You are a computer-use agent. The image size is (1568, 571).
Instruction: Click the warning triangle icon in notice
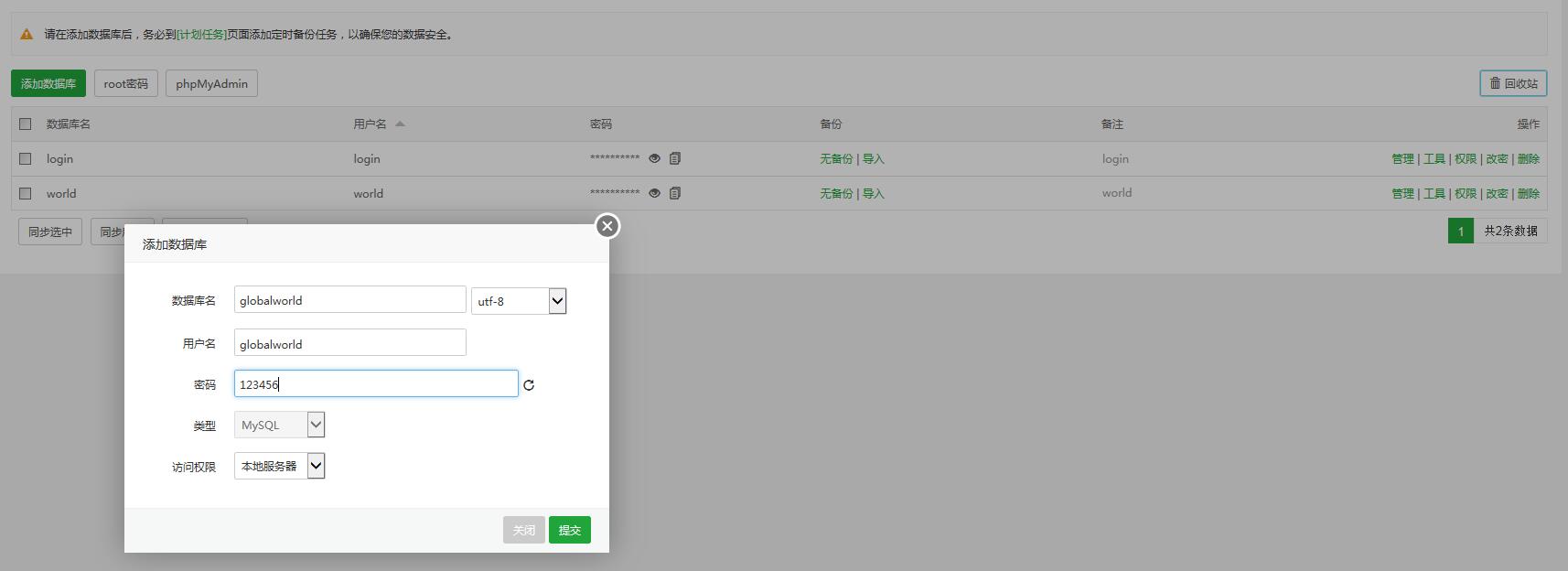[27, 35]
